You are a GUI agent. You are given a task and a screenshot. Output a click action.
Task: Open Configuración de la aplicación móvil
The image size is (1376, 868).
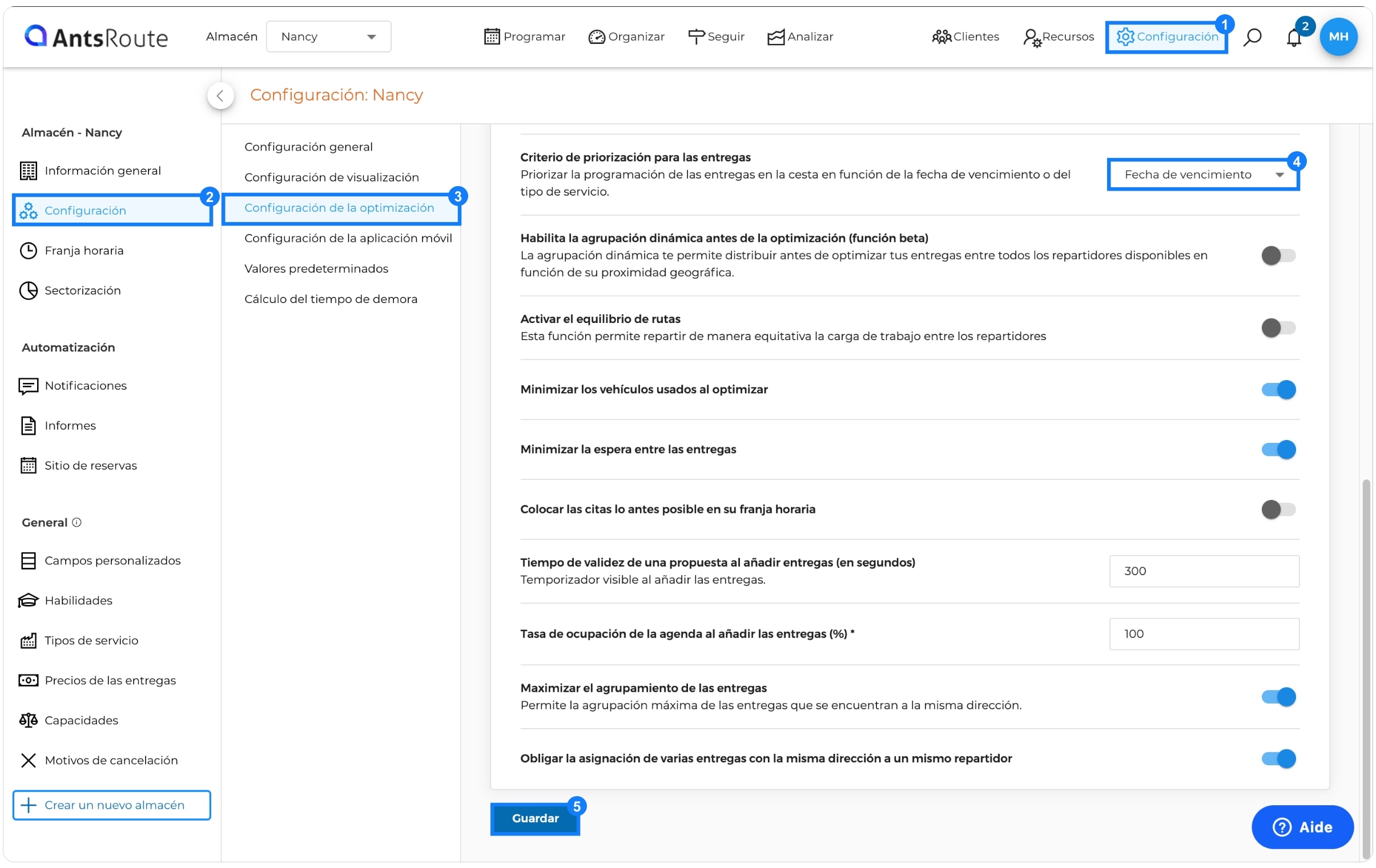[x=348, y=238]
